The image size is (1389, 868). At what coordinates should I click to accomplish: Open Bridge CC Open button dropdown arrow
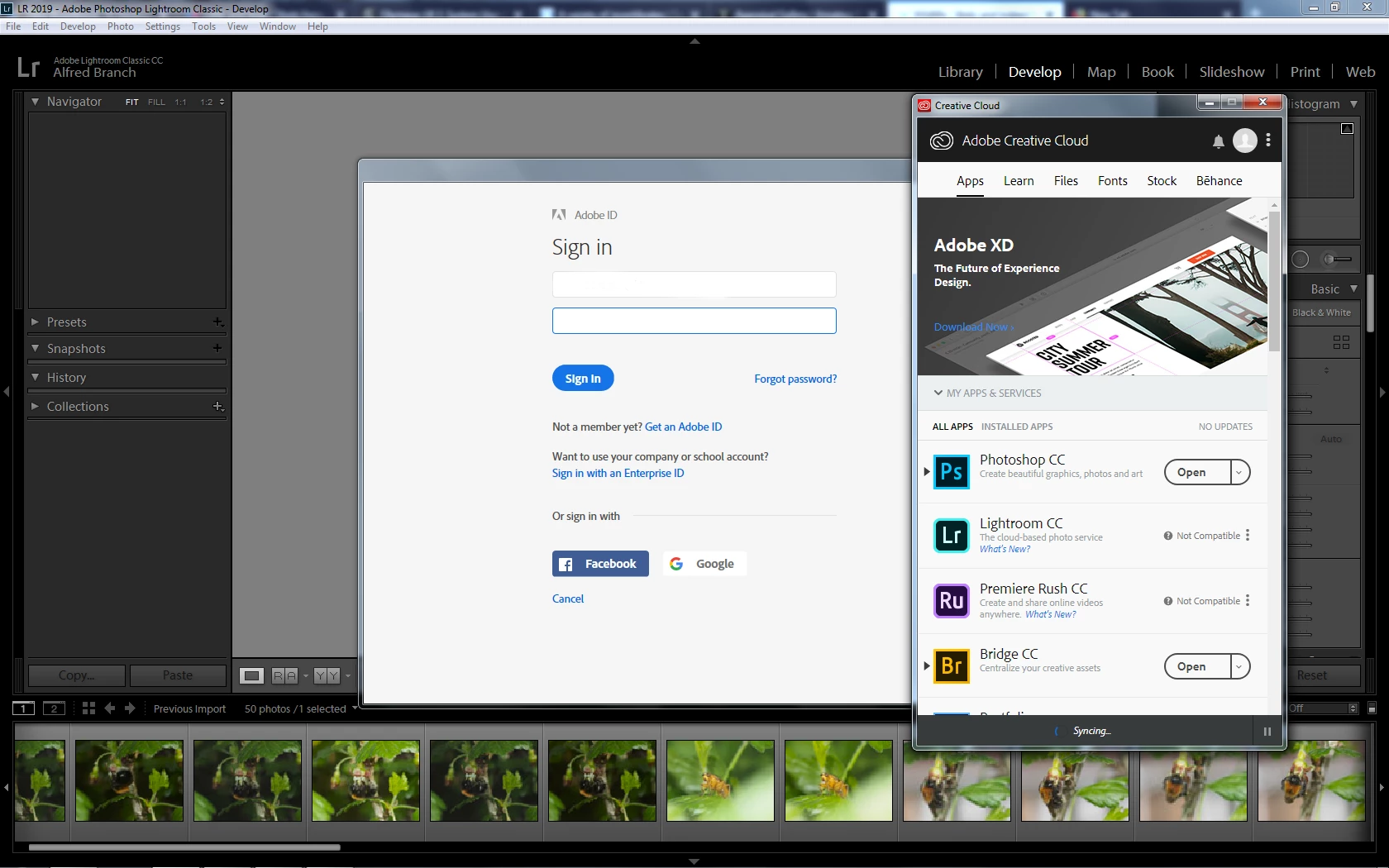pos(1239,667)
